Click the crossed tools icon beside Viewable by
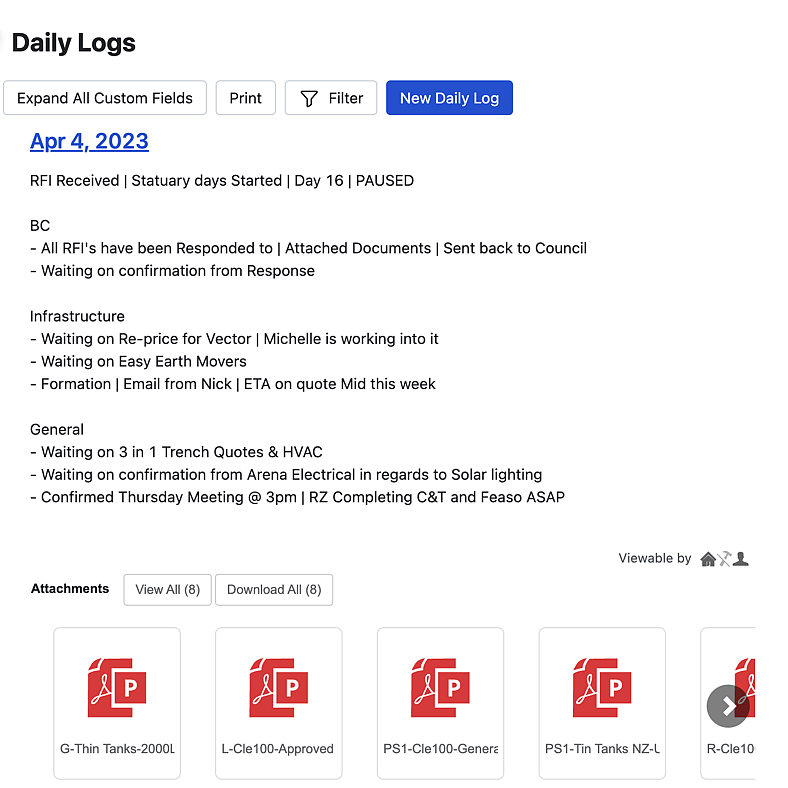The height and width of the screenshot is (788, 788). [724, 559]
